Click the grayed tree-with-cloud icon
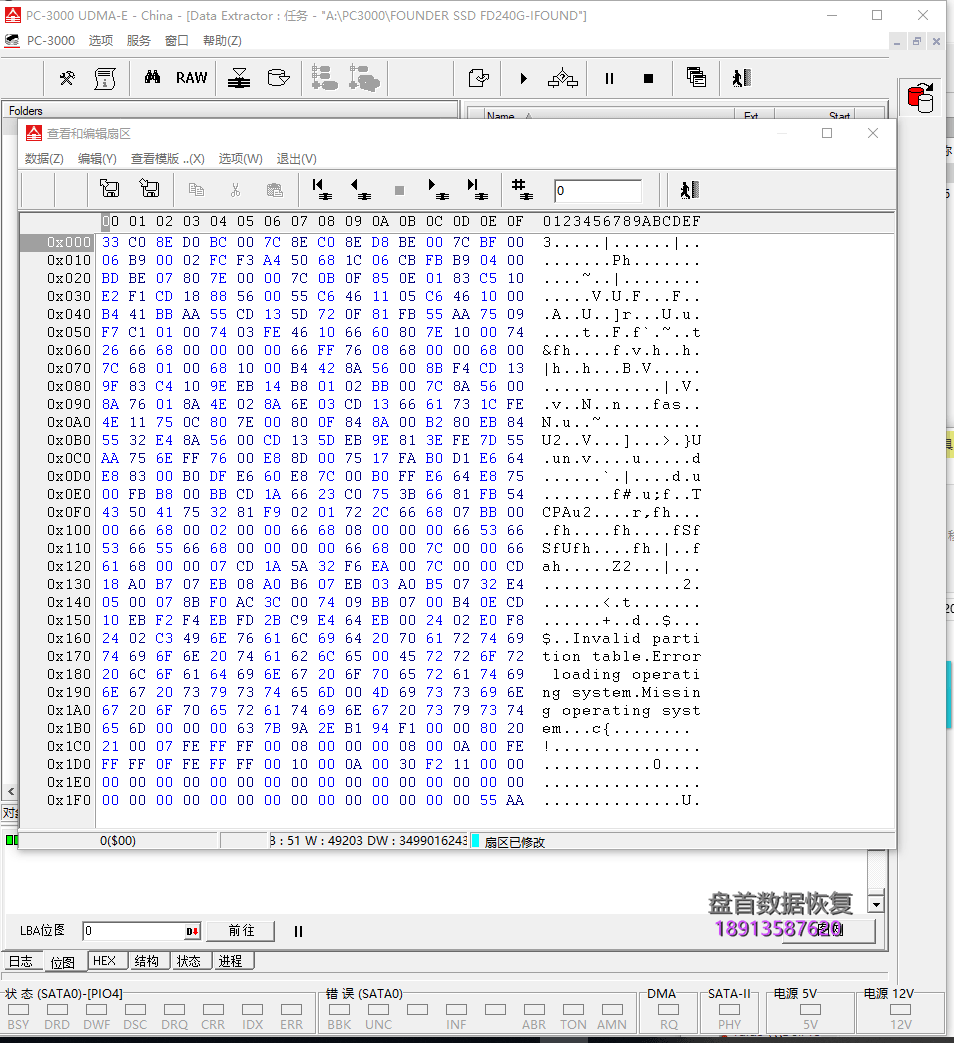Image resolution: width=954 pixels, height=1043 pixels. 364,78
